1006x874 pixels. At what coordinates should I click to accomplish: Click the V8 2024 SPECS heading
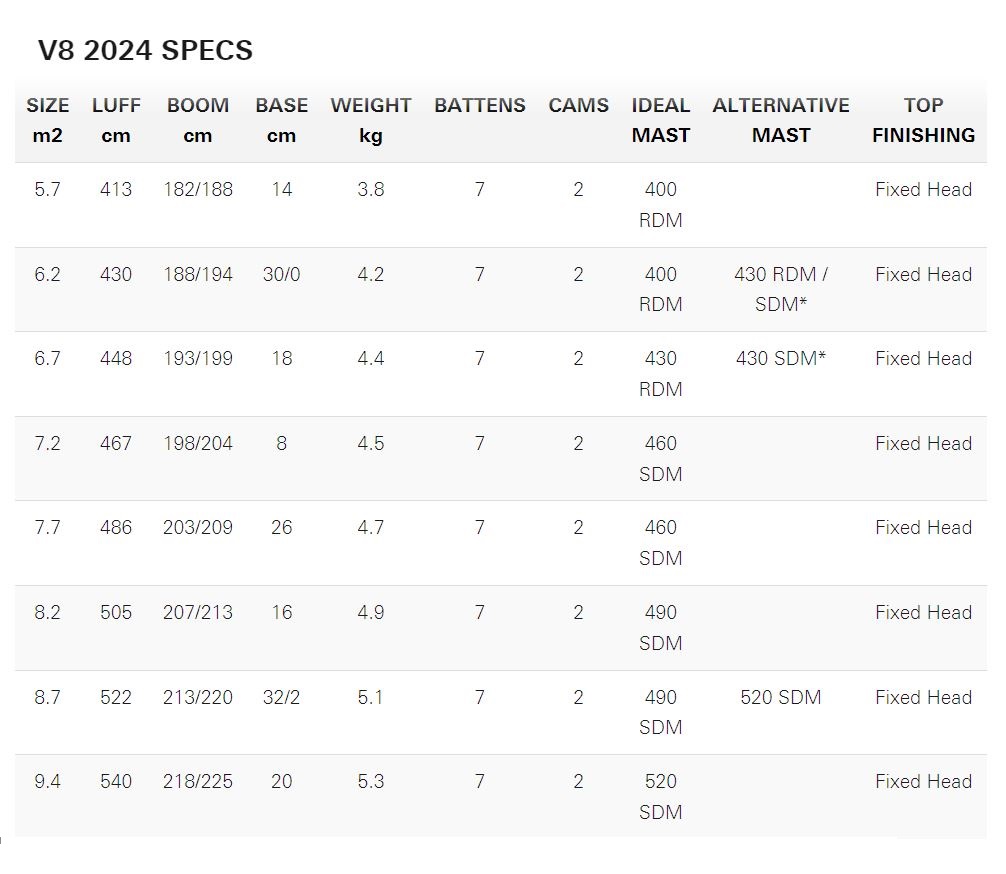tap(146, 51)
